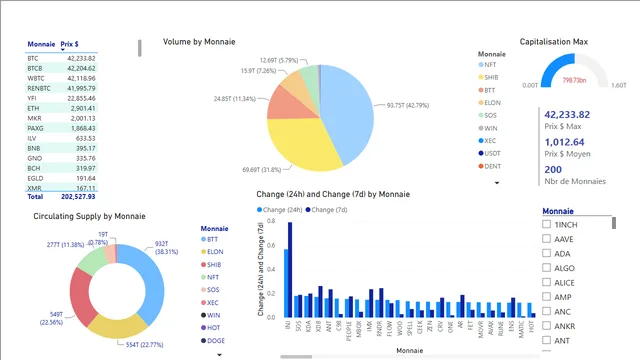
Task: Sort table by Monnaie column header
Action: point(41,44)
